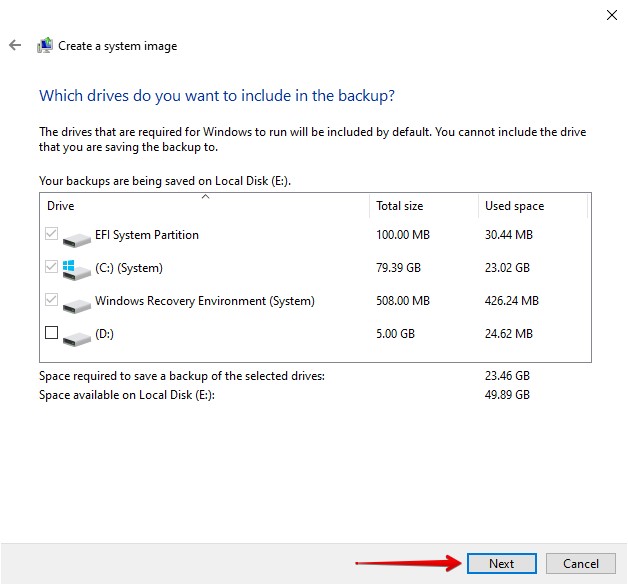Image resolution: width=628 pixels, height=584 pixels.
Task: Sort by the Used space column header
Action: coord(533,206)
